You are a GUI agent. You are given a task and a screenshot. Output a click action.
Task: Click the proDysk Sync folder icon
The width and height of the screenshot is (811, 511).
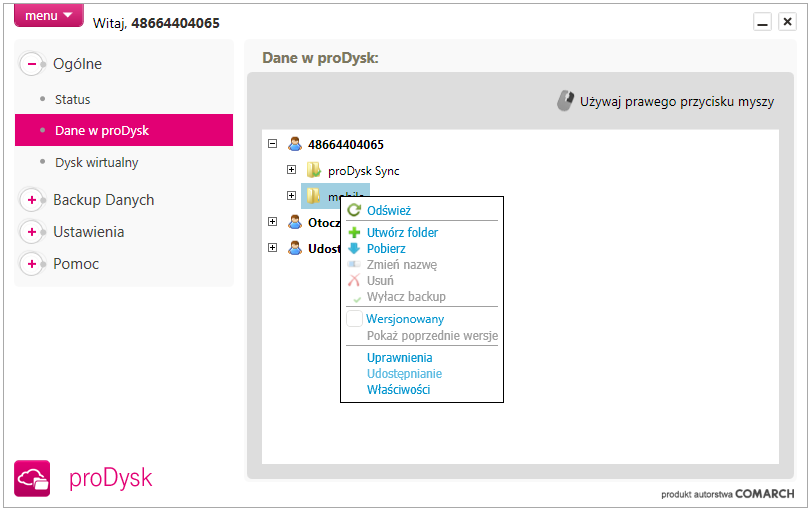[314, 170]
